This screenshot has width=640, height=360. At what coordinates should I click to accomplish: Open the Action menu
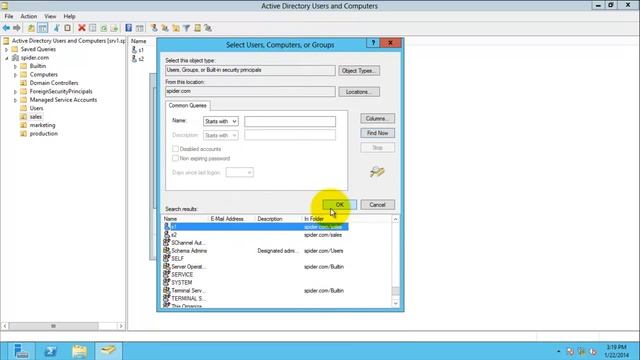(29, 16)
